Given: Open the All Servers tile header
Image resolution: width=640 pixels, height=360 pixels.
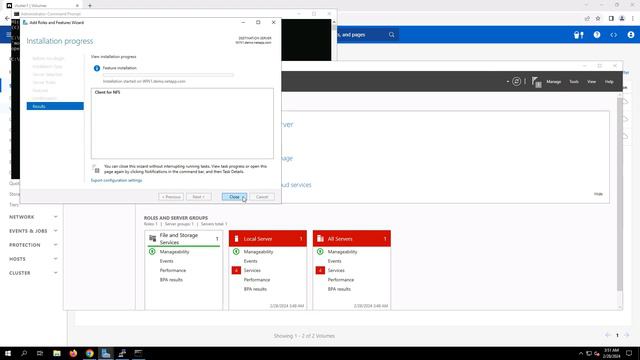Looking at the screenshot, I should 352,239.
